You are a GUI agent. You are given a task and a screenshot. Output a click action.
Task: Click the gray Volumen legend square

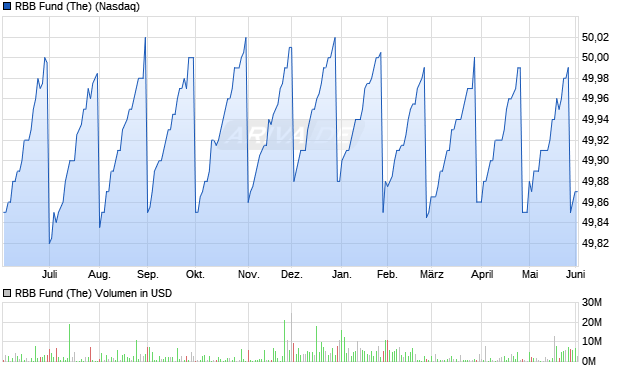click(7, 293)
